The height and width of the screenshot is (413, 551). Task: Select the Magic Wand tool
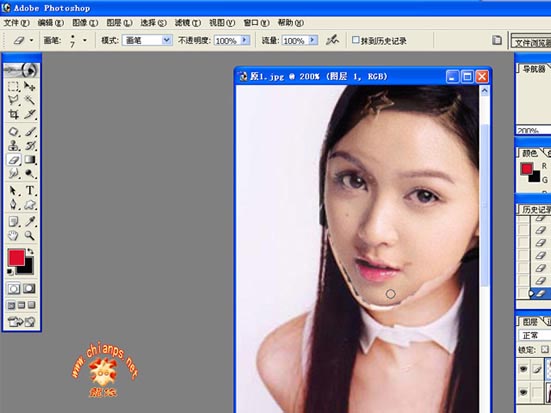tap(30, 100)
